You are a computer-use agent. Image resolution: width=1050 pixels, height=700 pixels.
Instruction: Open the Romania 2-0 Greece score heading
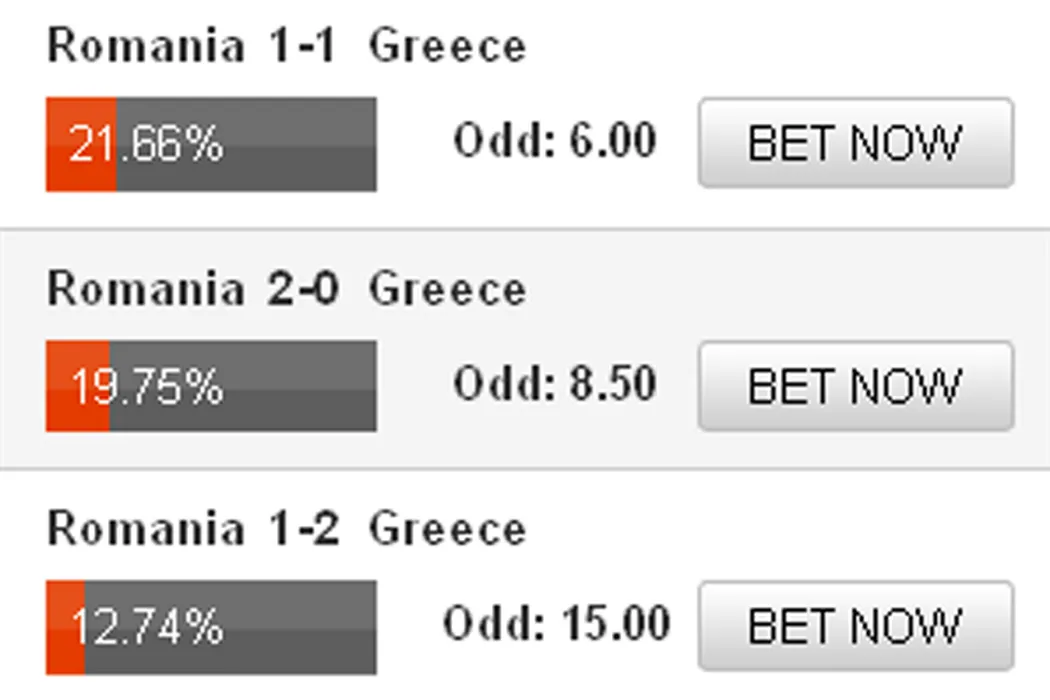point(286,289)
